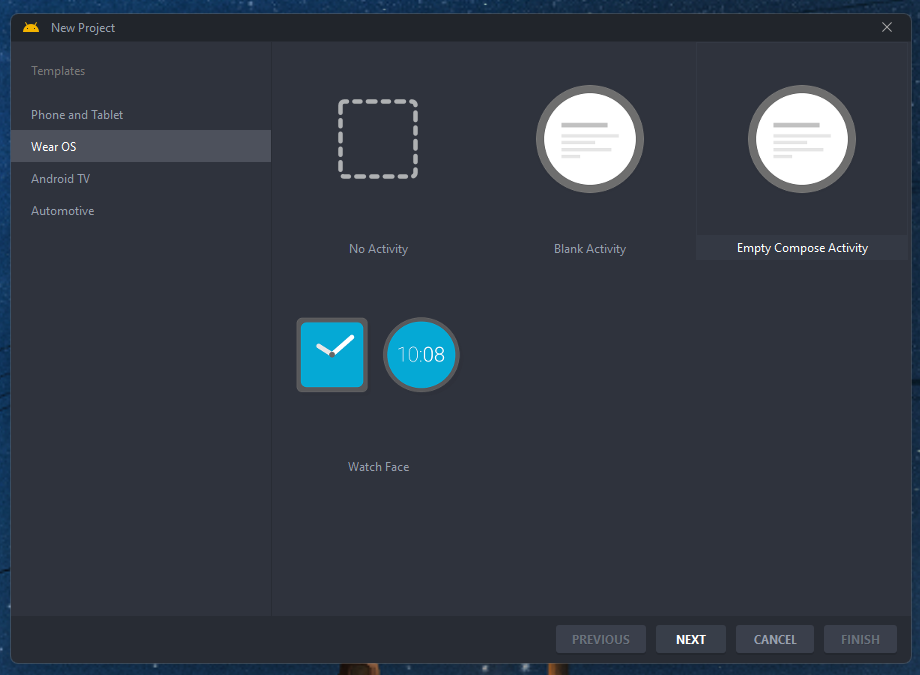Viewport: 920px width, 675px height.
Task: Select the round 10:08 digital watch face icon
Action: [x=421, y=355]
